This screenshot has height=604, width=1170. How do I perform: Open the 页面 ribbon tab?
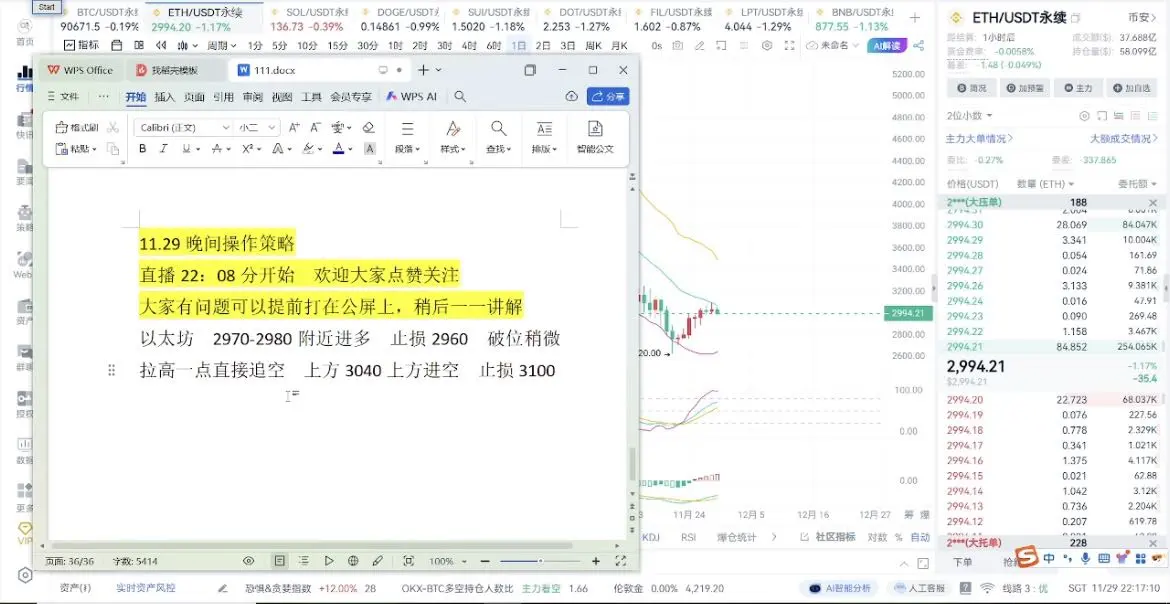coord(194,96)
